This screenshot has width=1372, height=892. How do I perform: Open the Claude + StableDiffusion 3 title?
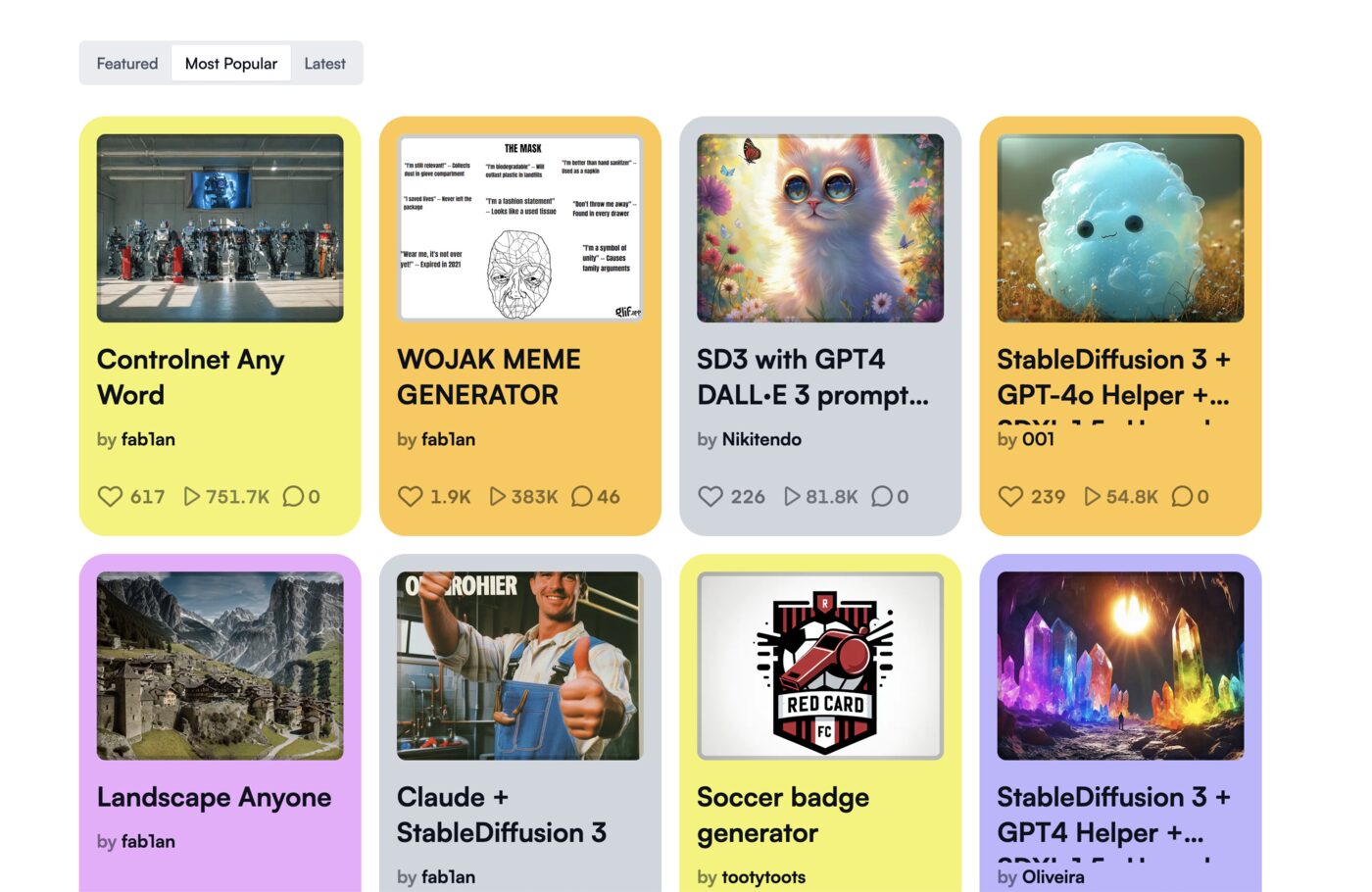(502, 815)
